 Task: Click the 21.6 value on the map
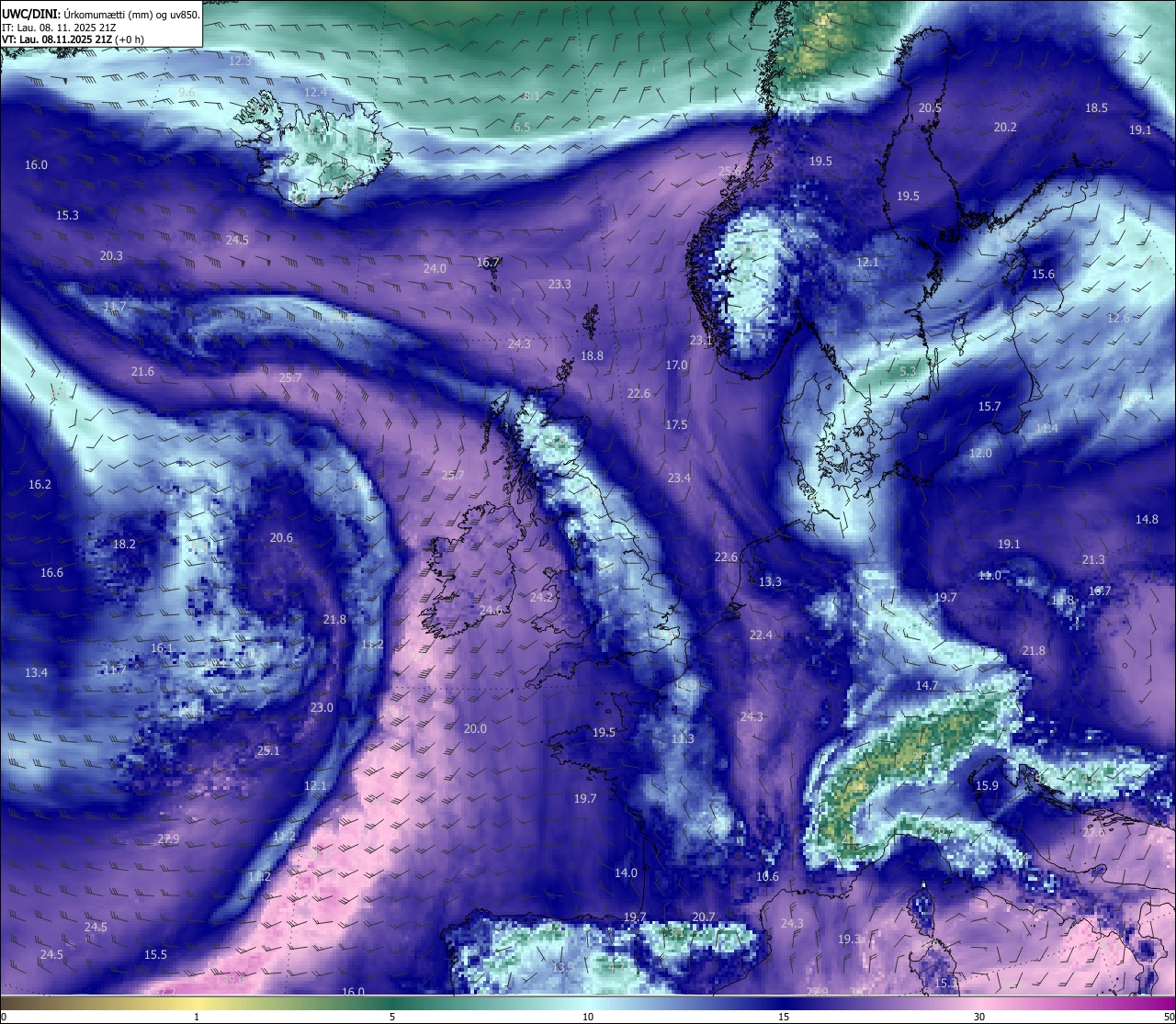click(142, 372)
